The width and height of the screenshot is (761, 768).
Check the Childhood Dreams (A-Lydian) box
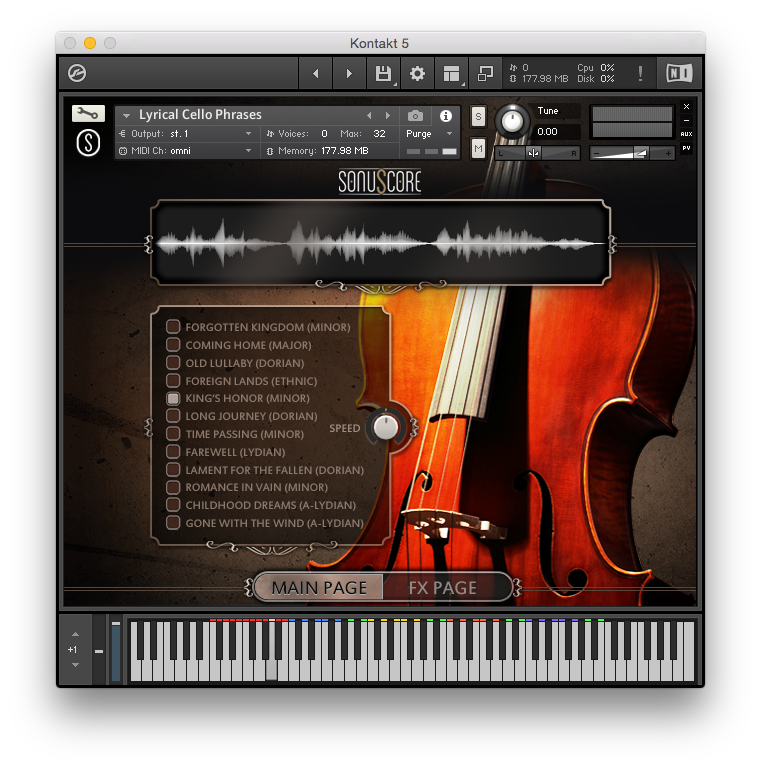pos(173,504)
